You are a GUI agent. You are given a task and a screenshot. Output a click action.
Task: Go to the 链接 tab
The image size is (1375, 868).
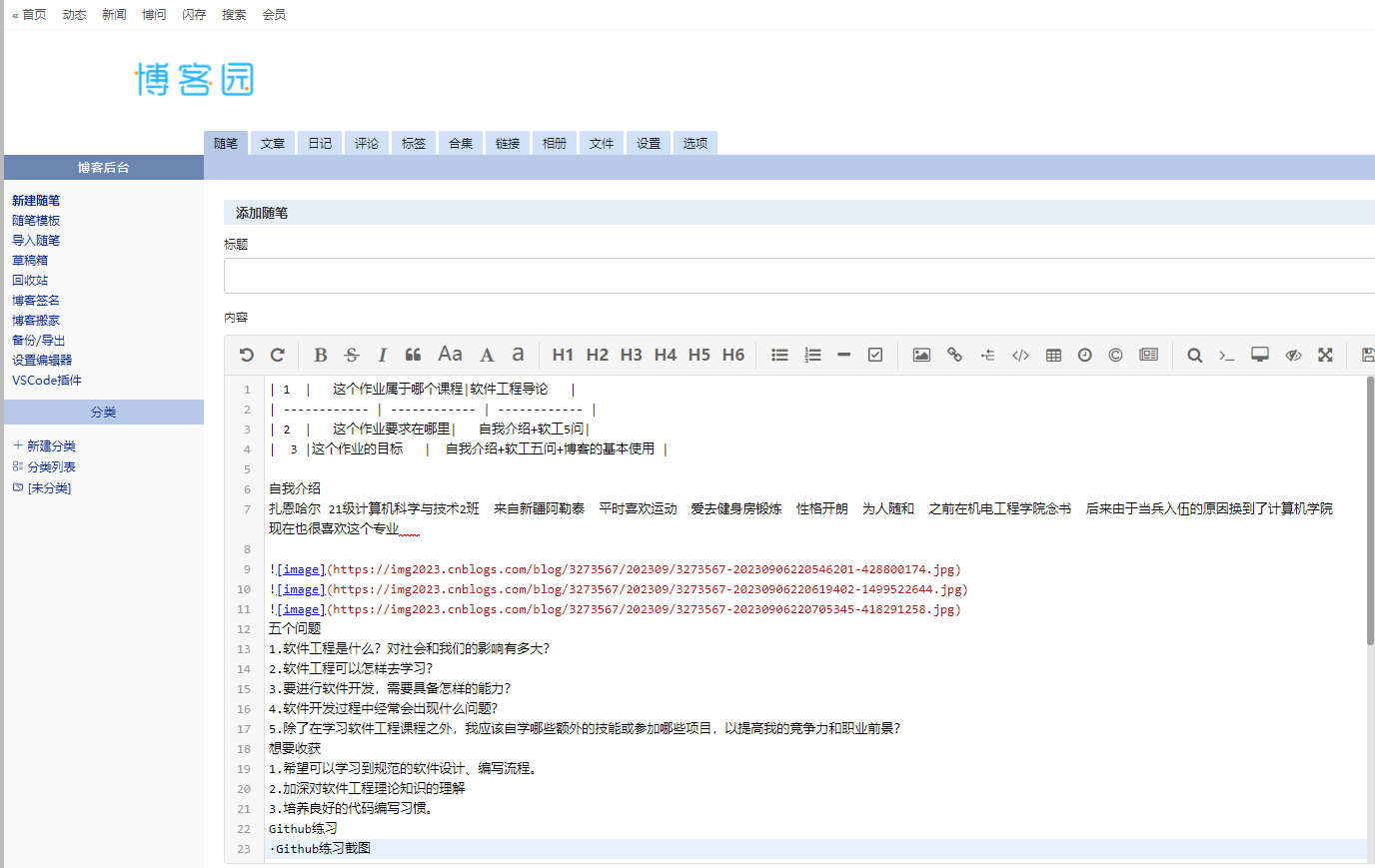pos(508,143)
